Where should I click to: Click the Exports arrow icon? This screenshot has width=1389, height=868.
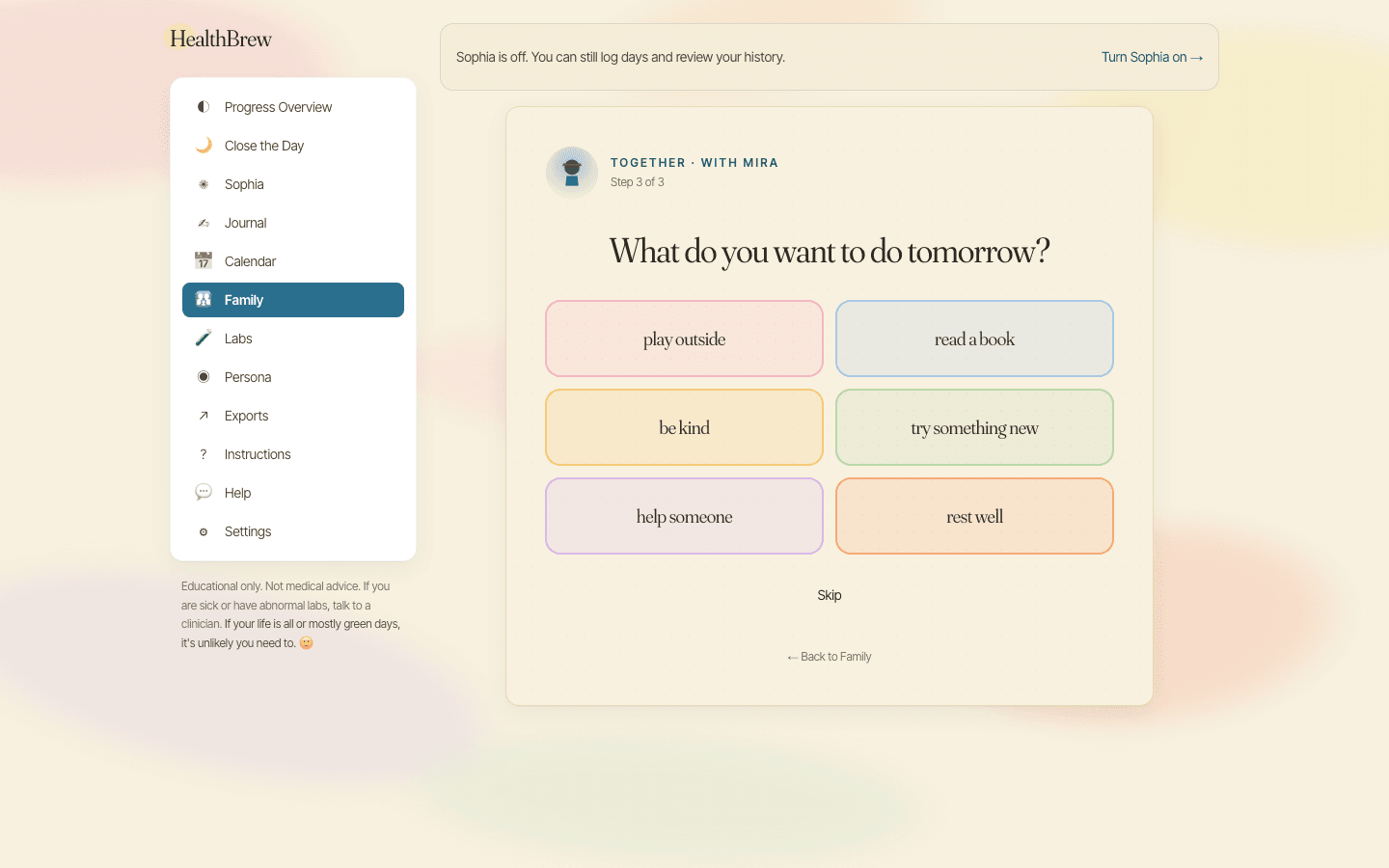tap(204, 416)
